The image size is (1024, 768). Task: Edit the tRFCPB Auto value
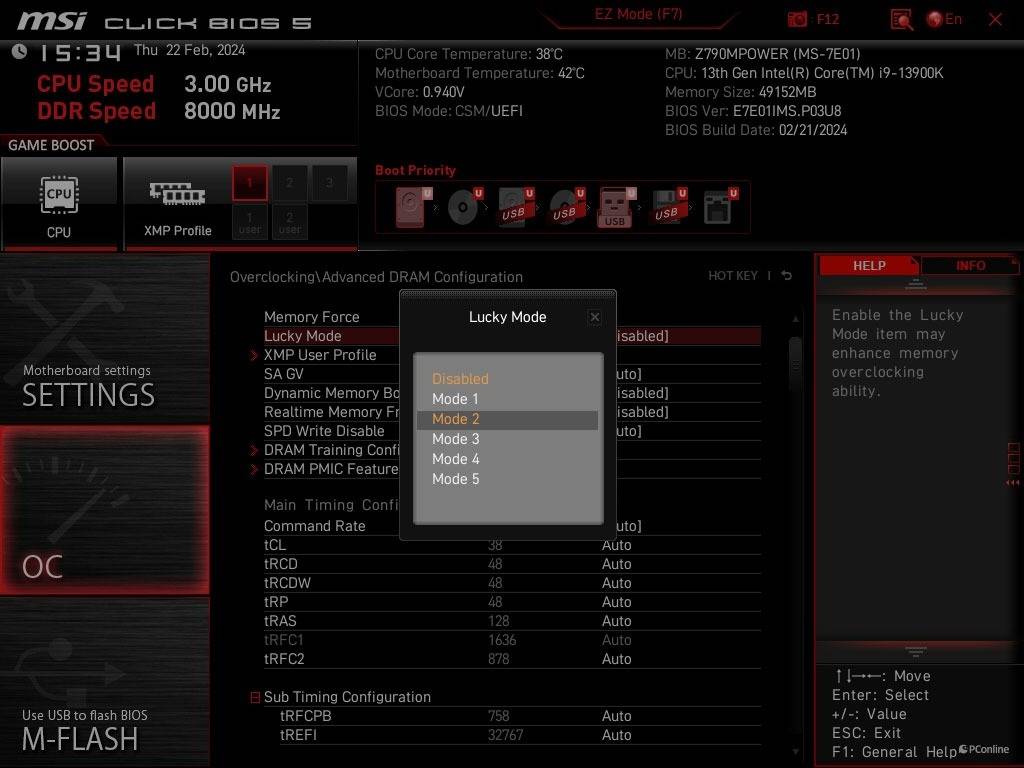(x=616, y=716)
